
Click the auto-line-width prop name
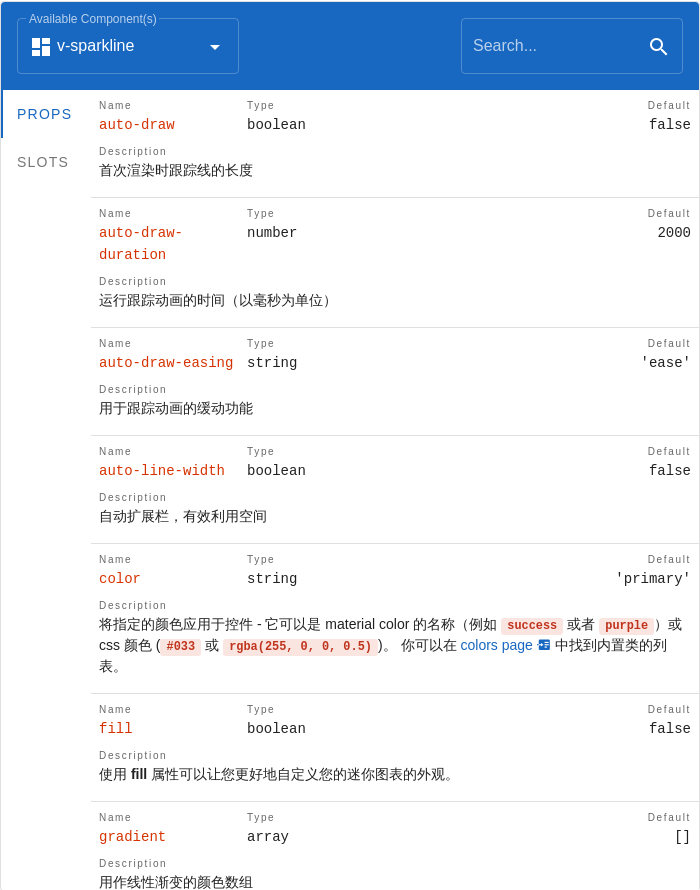(x=161, y=470)
